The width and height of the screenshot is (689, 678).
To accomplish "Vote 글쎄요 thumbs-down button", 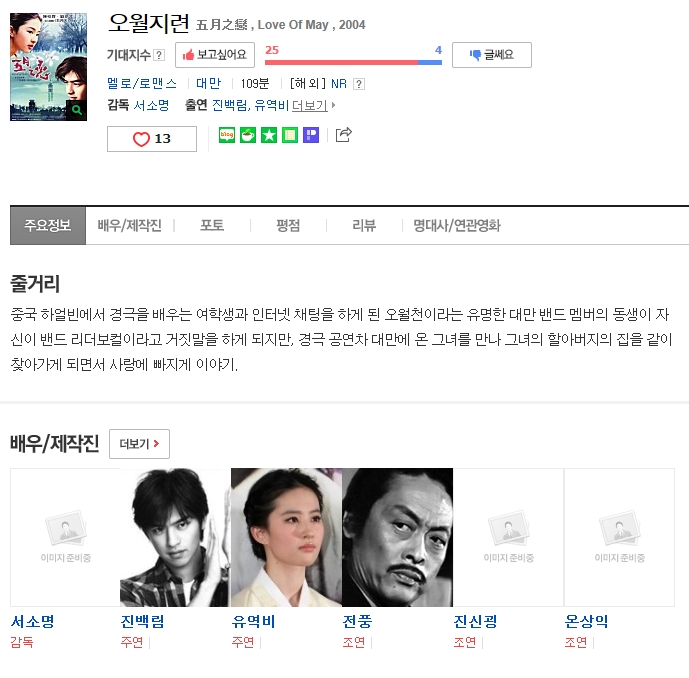I will tap(492, 55).
